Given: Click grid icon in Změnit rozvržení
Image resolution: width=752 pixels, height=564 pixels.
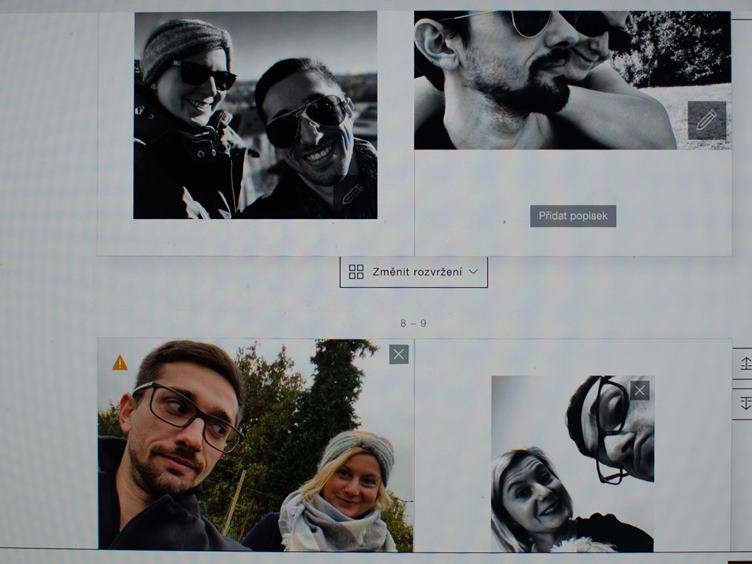Looking at the screenshot, I should click(x=356, y=272).
